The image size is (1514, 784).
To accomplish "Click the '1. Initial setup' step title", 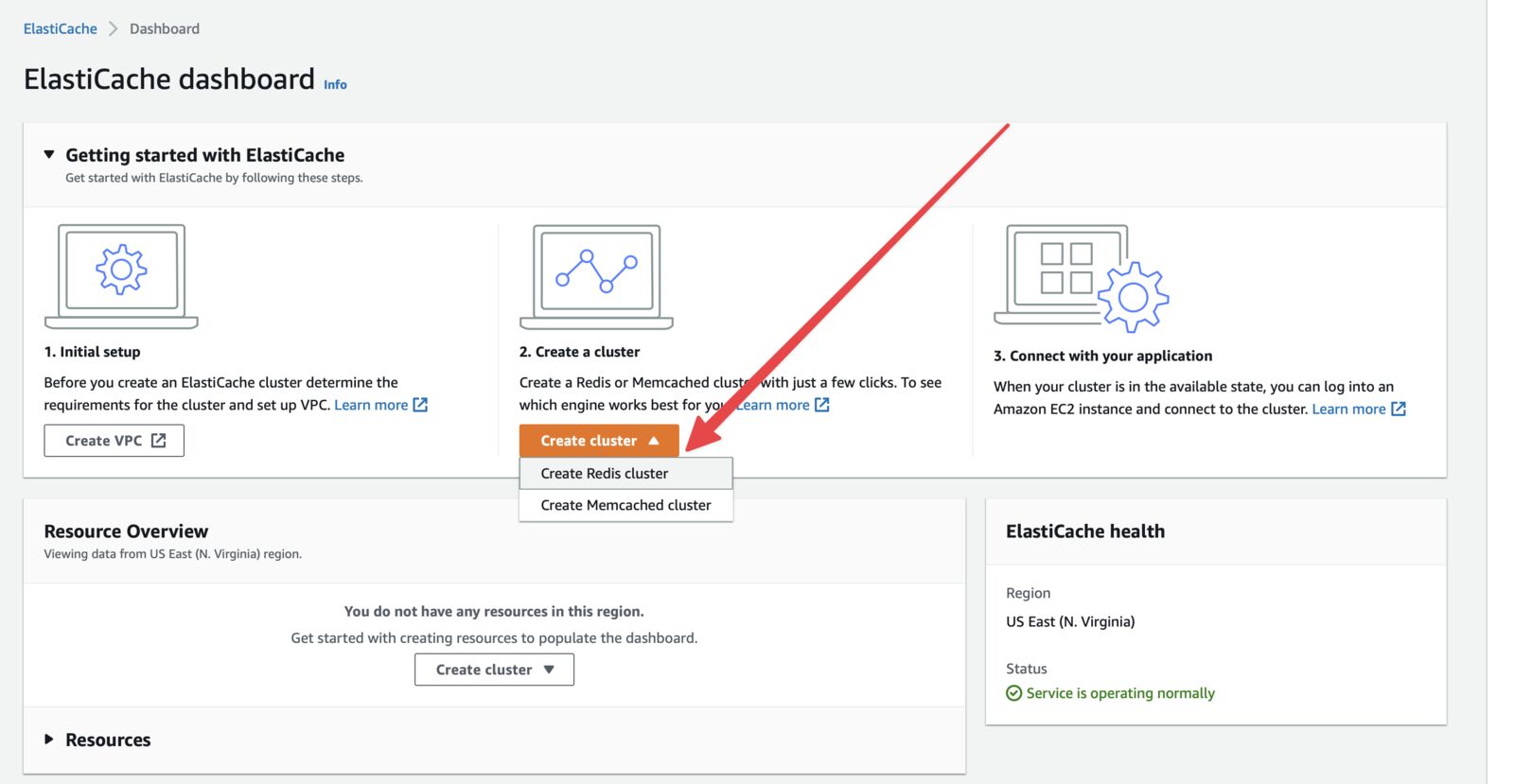I will tap(92, 352).
